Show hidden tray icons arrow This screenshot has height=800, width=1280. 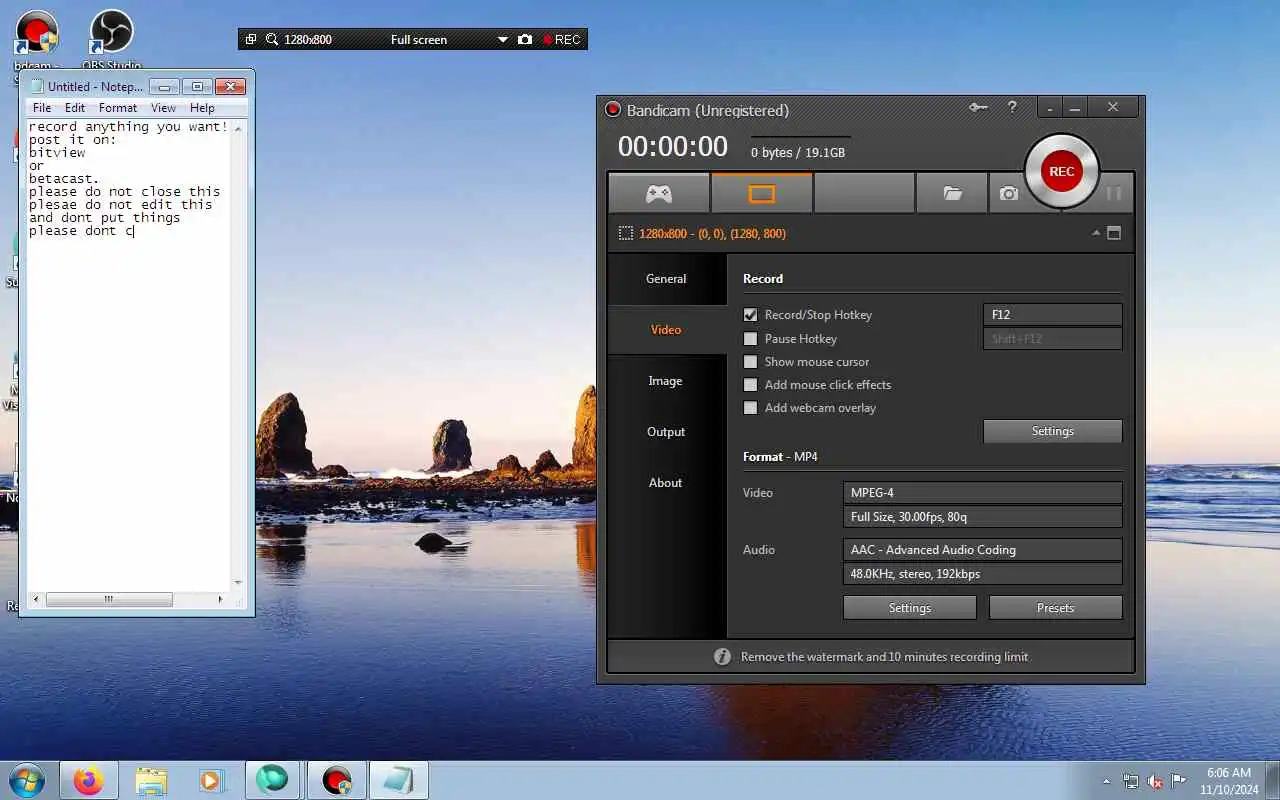click(1106, 781)
